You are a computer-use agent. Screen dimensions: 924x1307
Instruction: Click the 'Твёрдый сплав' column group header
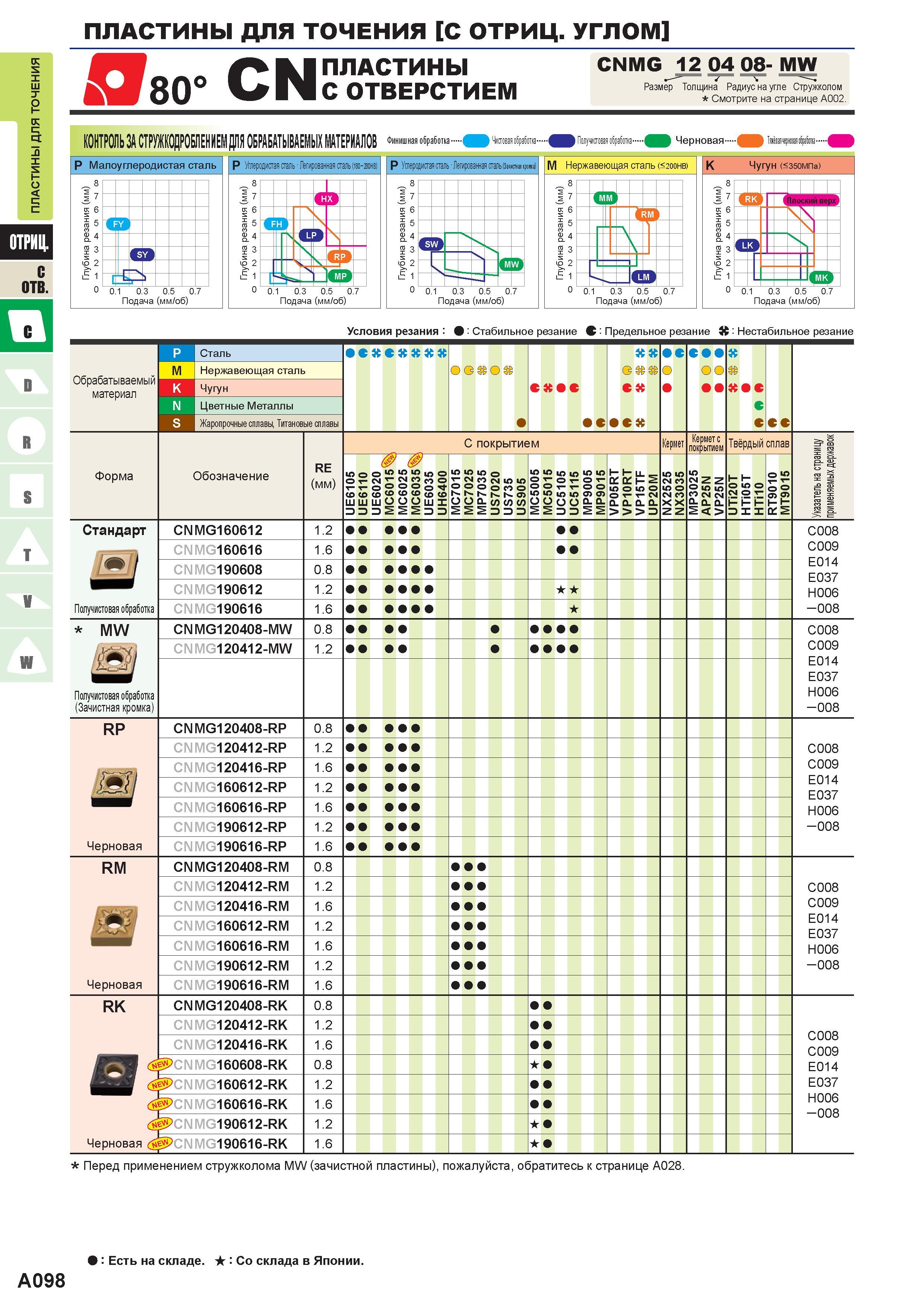[x=759, y=443]
